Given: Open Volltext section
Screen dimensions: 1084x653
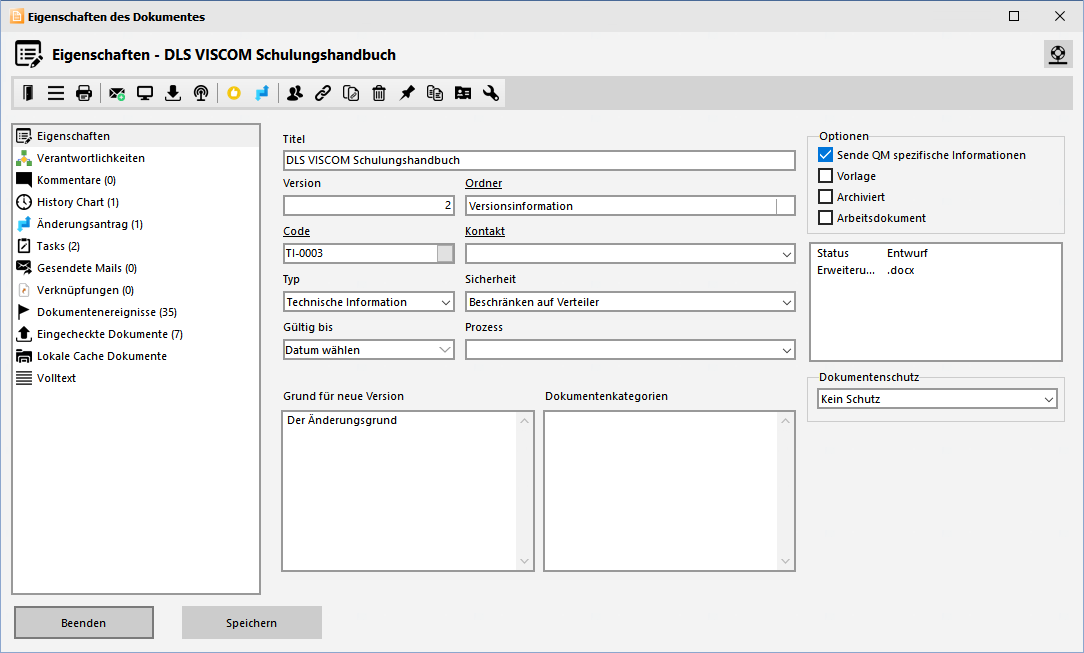Looking at the screenshot, I should [x=136, y=379].
